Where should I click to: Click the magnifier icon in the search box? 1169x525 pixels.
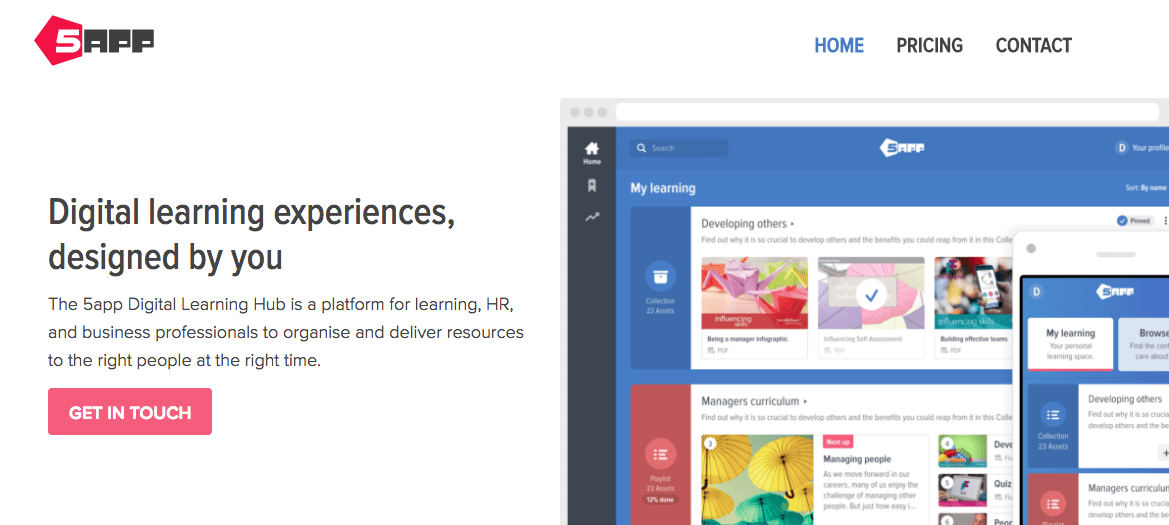[x=641, y=148]
